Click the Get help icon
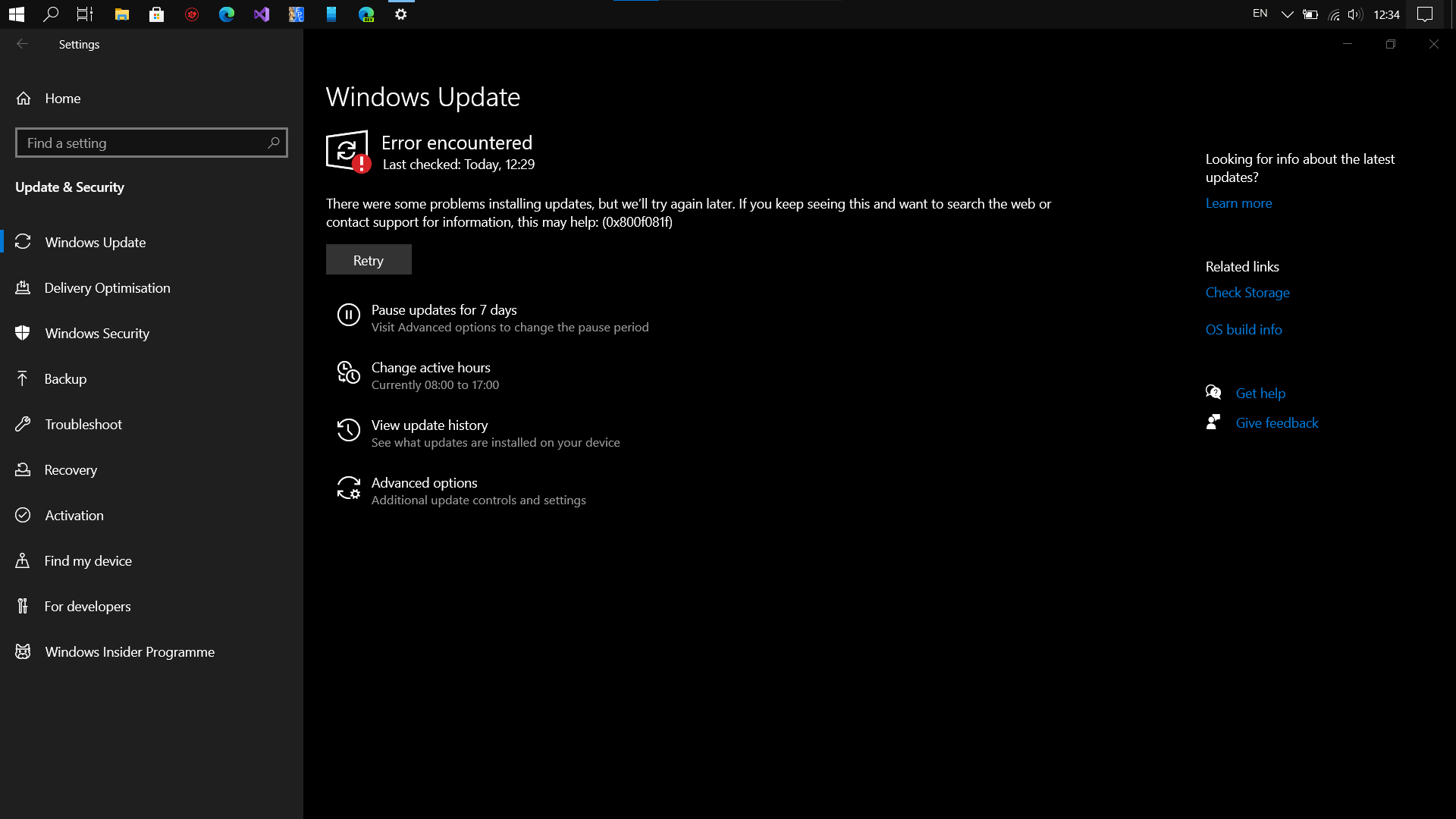The width and height of the screenshot is (1456, 819). click(1213, 392)
